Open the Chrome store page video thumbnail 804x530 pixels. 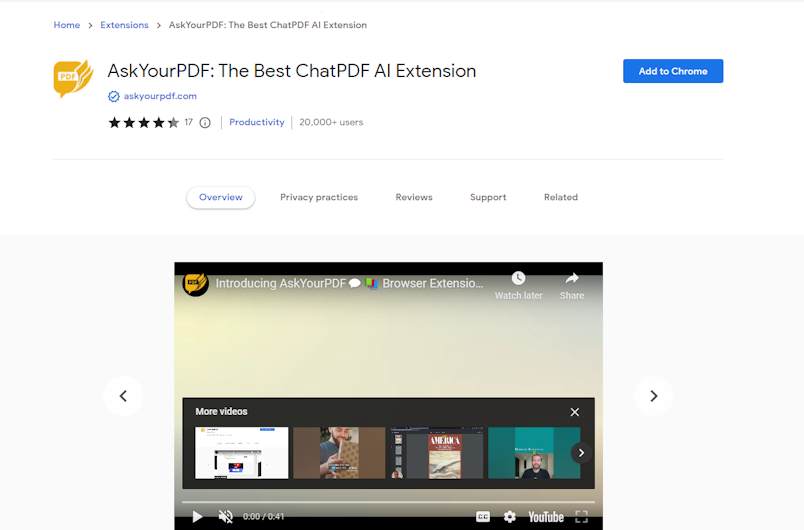click(242, 453)
